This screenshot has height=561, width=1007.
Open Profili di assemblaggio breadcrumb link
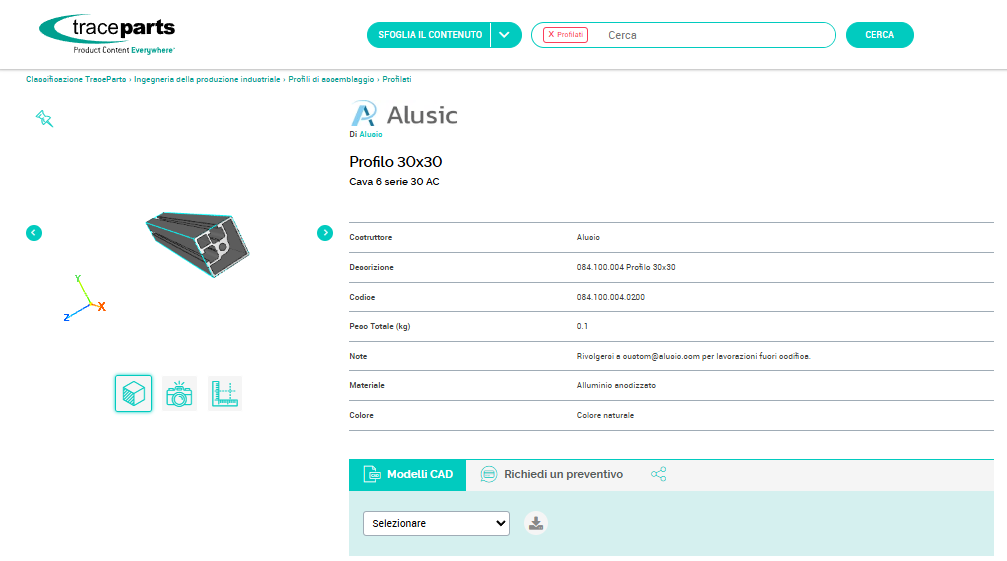331,80
